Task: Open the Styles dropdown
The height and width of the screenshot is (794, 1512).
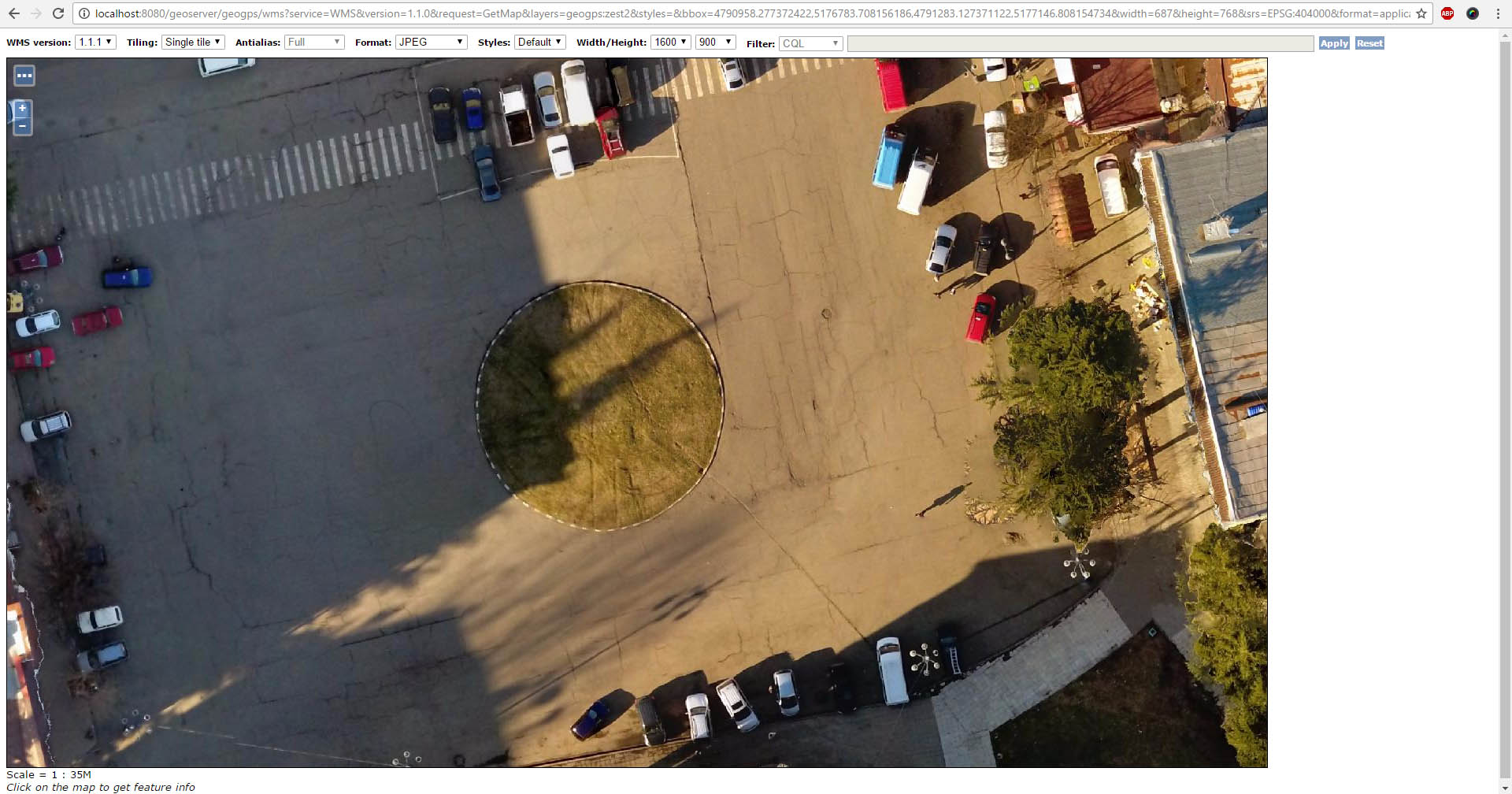Action: [539, 43]
